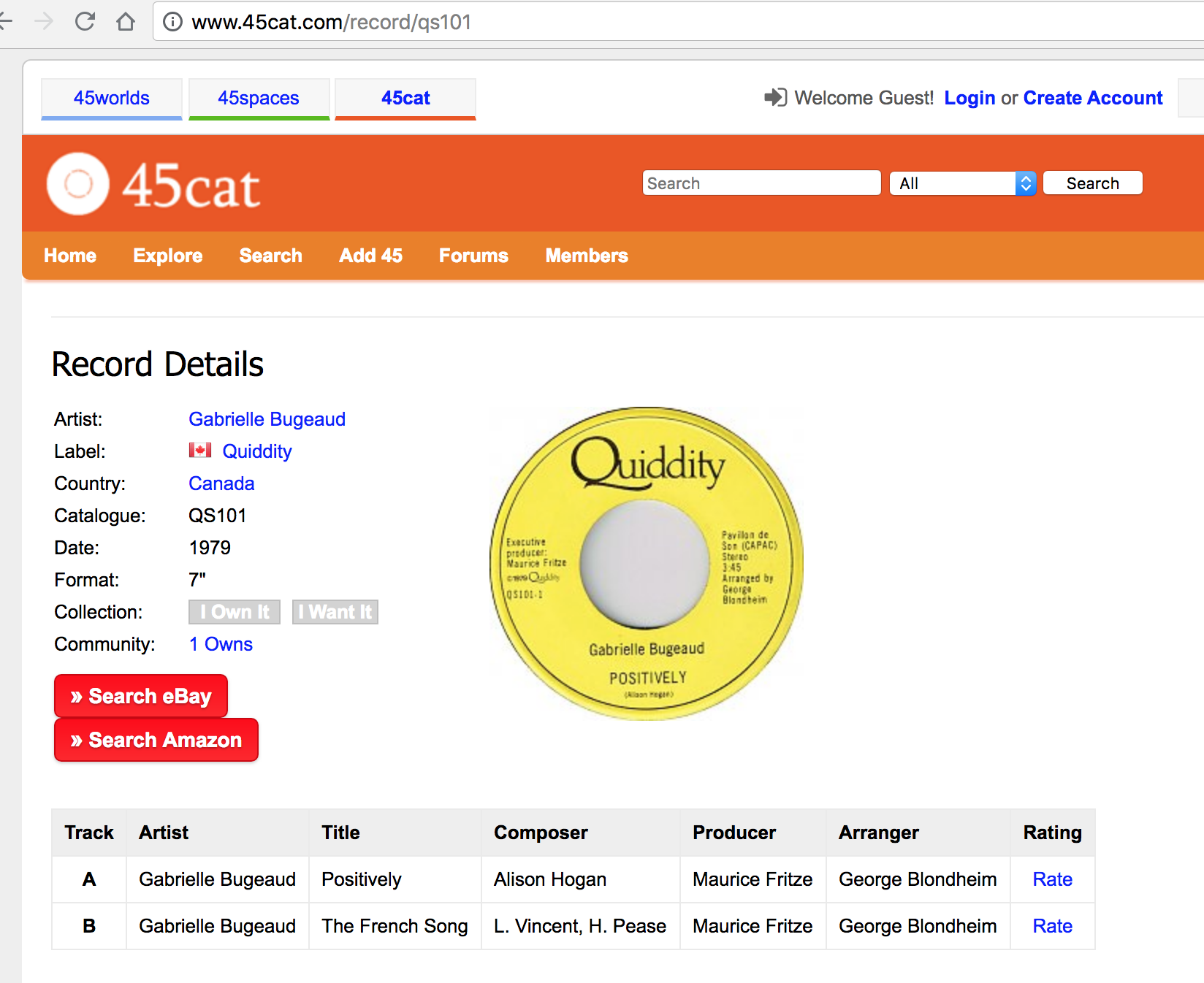
Task: Toggle the I Want It button
Action: coord(335,612)
